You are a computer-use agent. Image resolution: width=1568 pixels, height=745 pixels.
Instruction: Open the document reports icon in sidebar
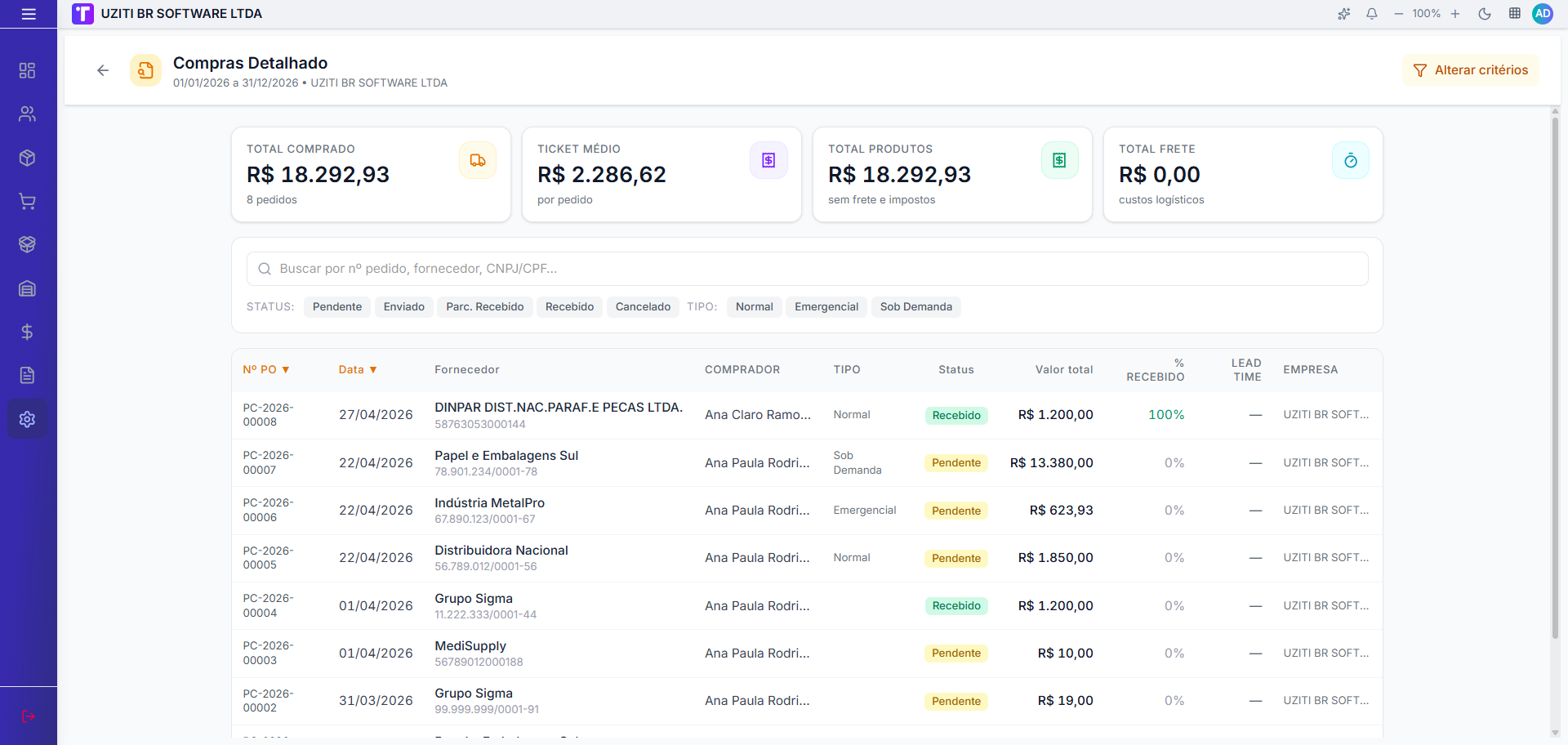coord(27,375)
